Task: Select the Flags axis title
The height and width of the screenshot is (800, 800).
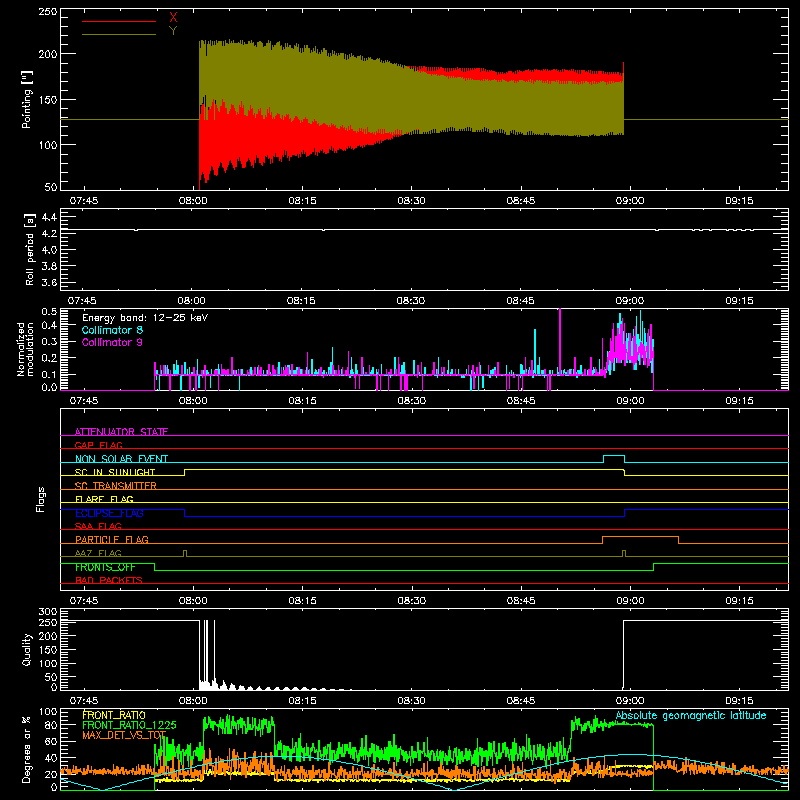Action: [41, 499]
